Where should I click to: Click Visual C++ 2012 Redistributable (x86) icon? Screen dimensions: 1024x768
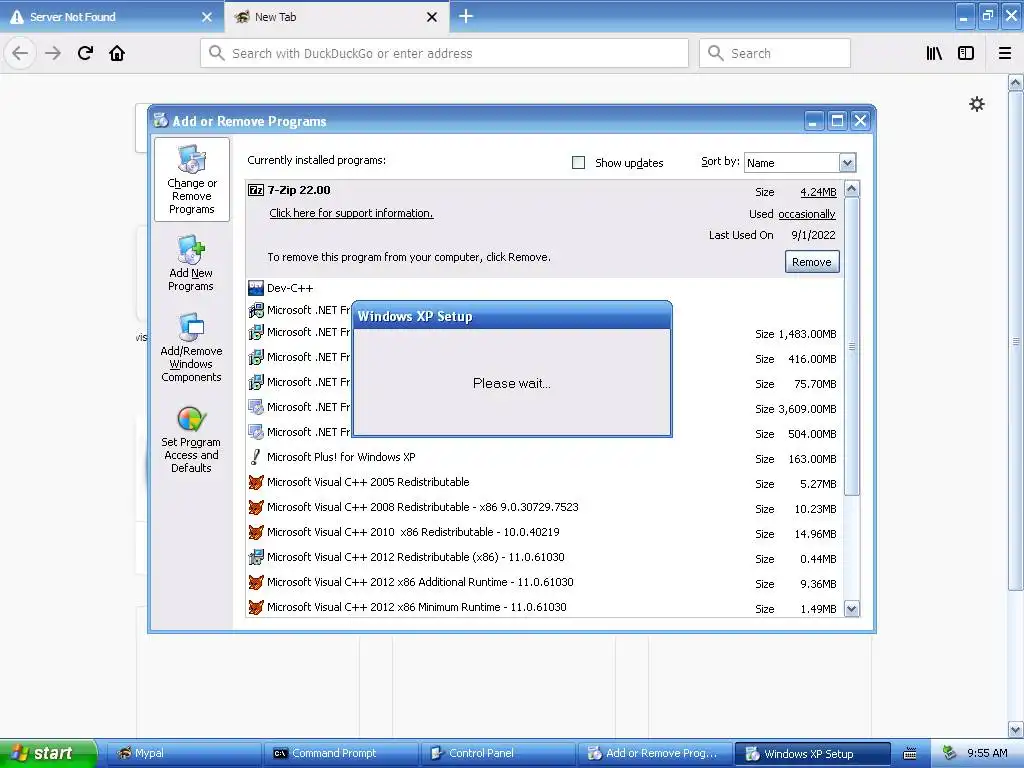256,557
